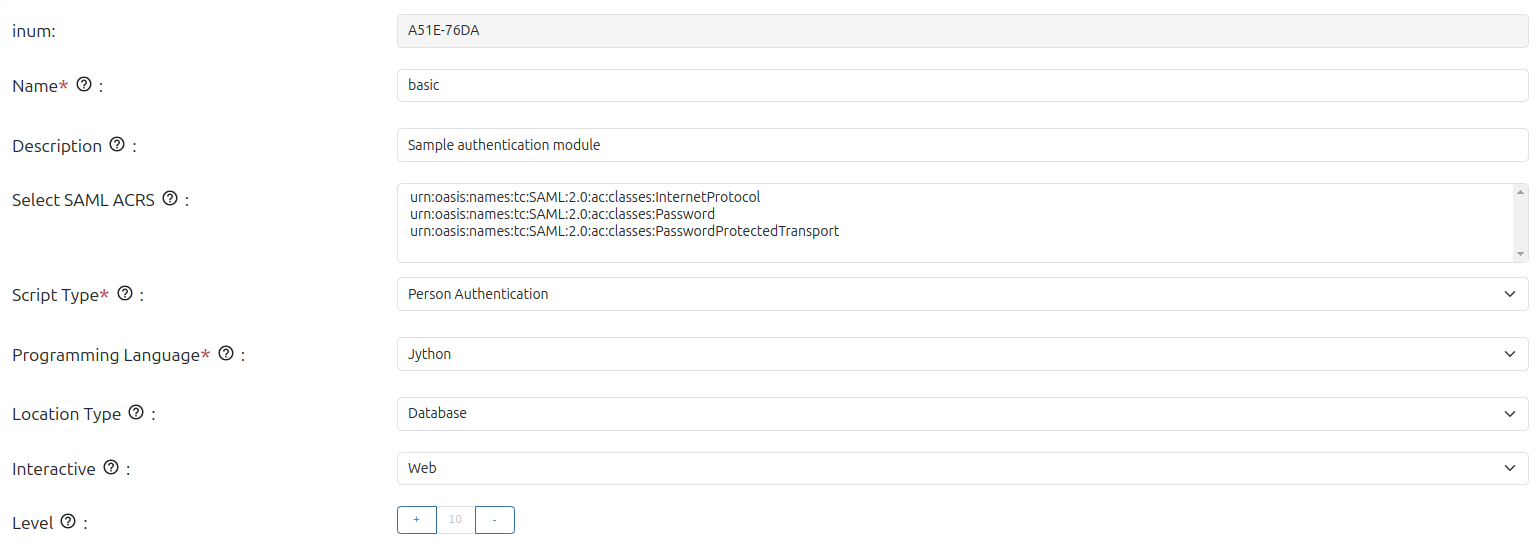Select the InternetProtocol SAML ACRS option
Screen dimensions: 1537x550
pos(585,197)
